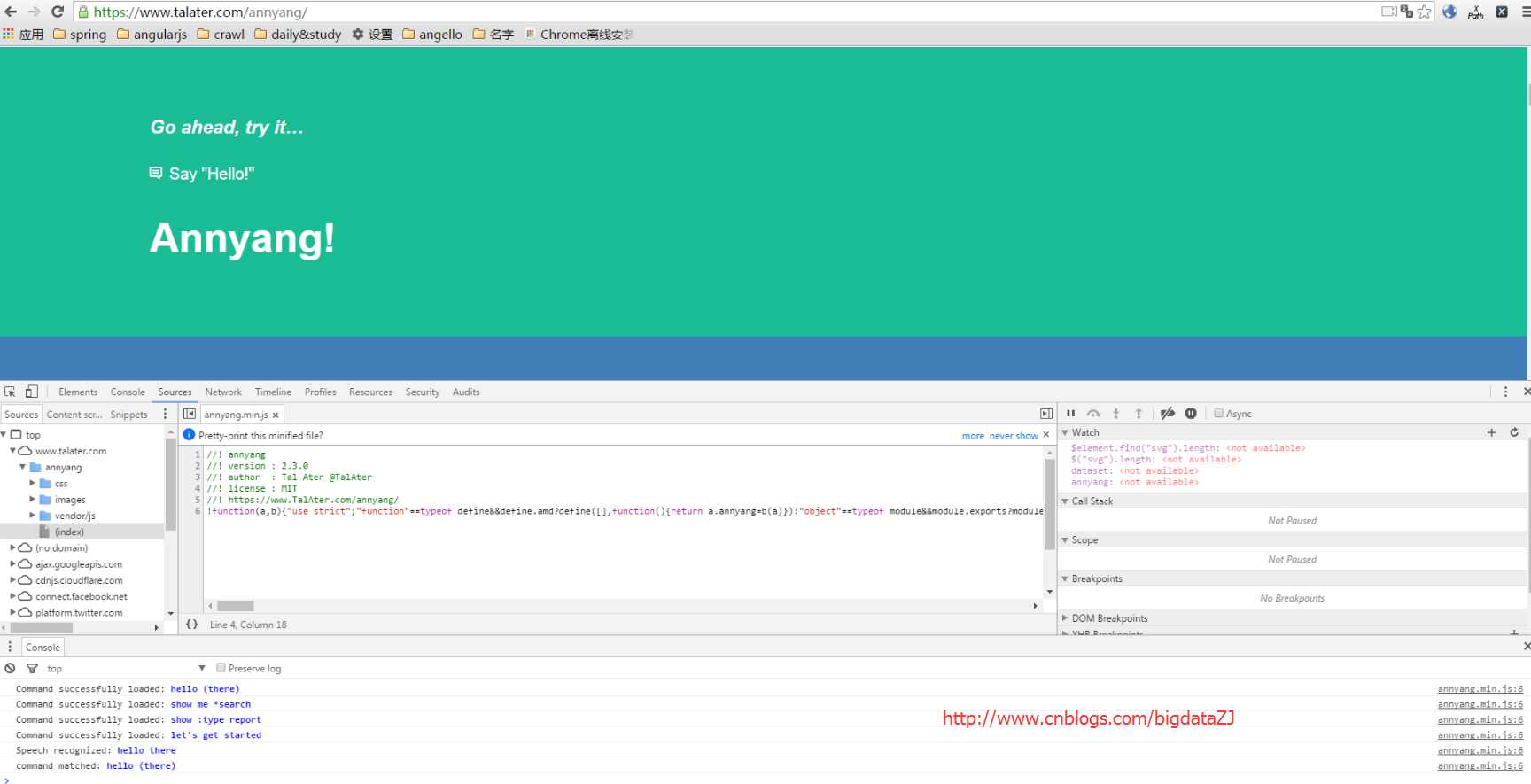Select the Content scripts navigator tab
Screen dimensions: 1531x784
click(74, 415)
